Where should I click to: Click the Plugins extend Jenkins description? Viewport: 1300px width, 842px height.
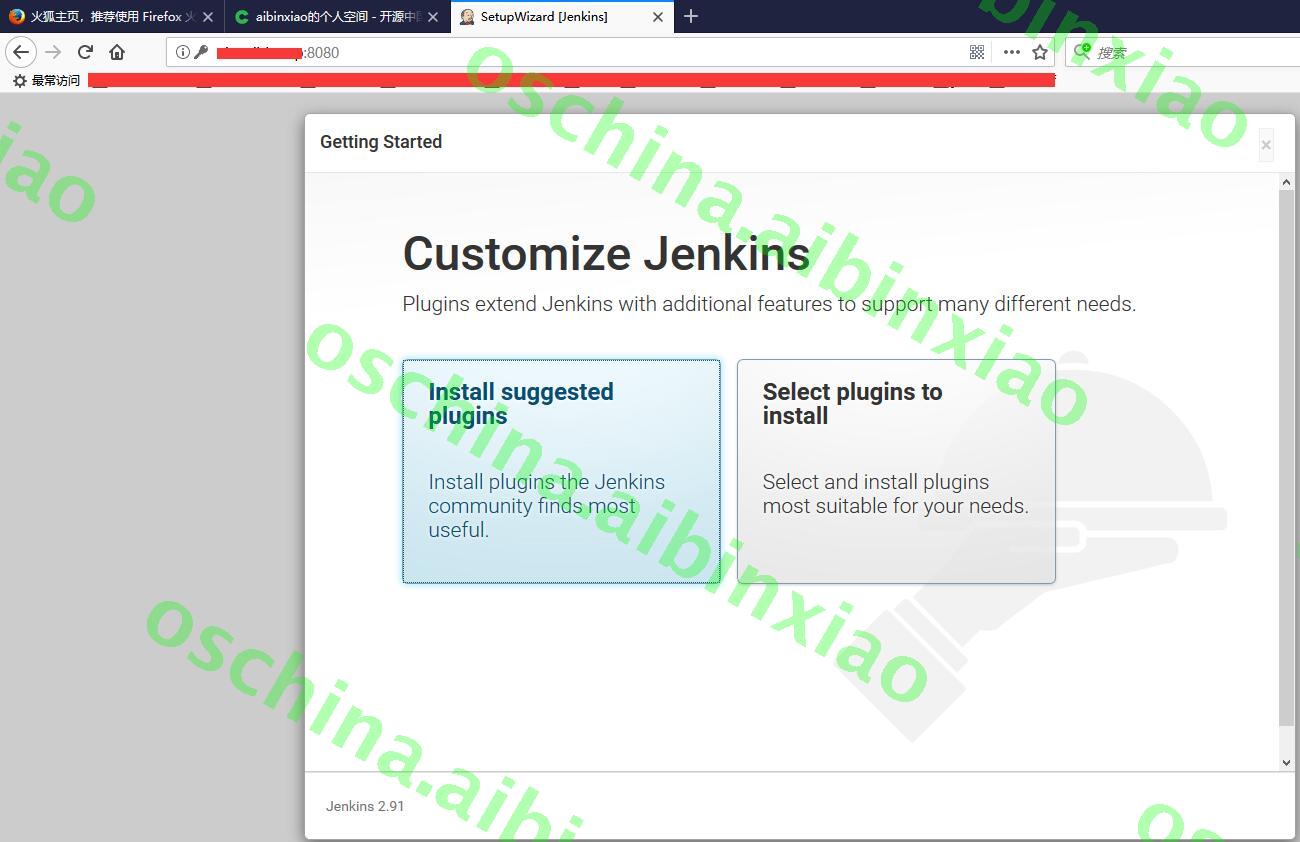(769, 304)
